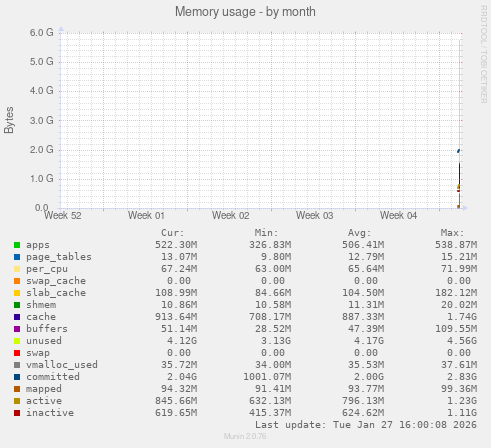
Task: Click the gray vmalloc_used legend swatch
Action: pos(17,365)
